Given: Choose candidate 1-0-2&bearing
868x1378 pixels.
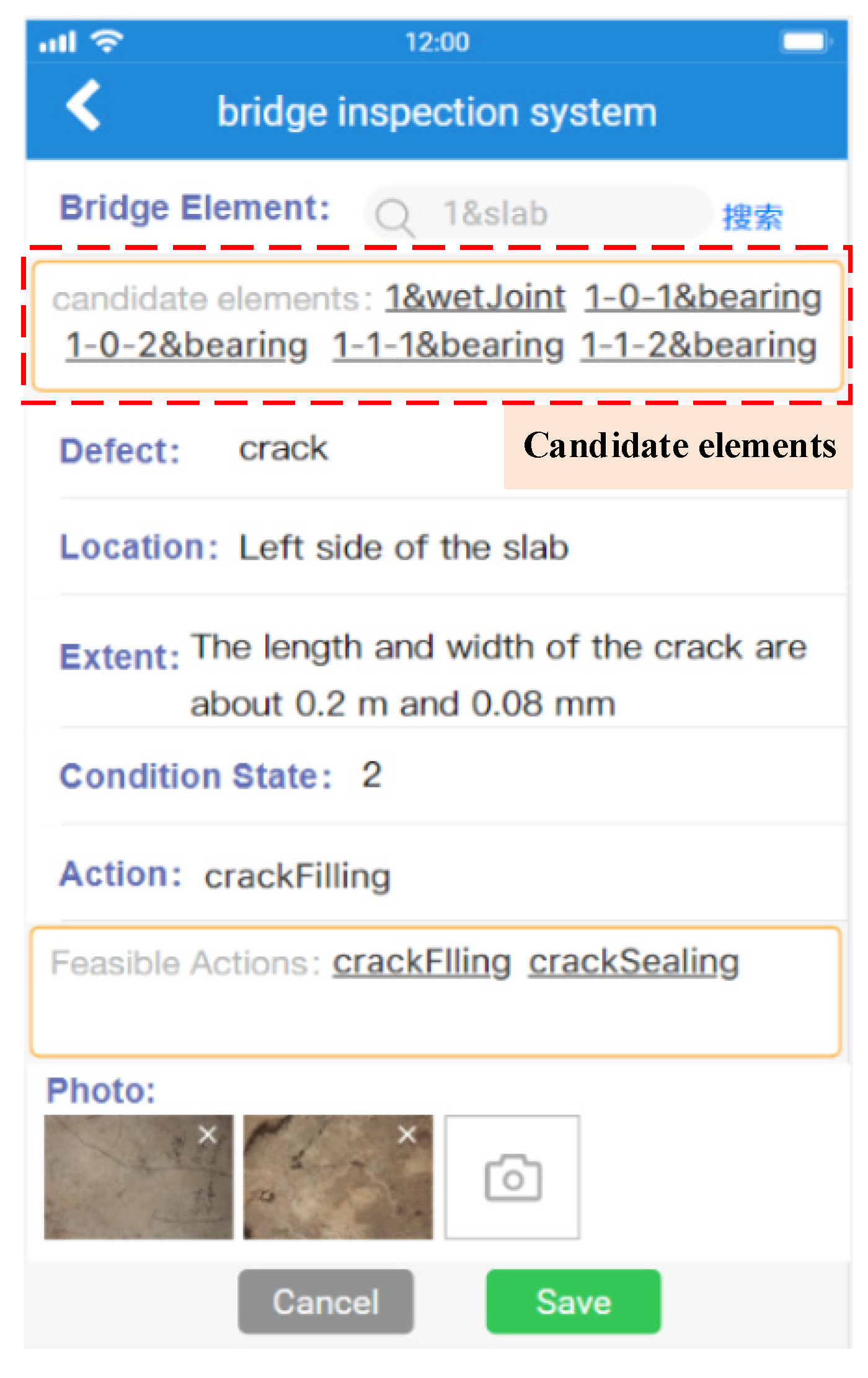Looking at the screenshot, I should coord(187,345).
